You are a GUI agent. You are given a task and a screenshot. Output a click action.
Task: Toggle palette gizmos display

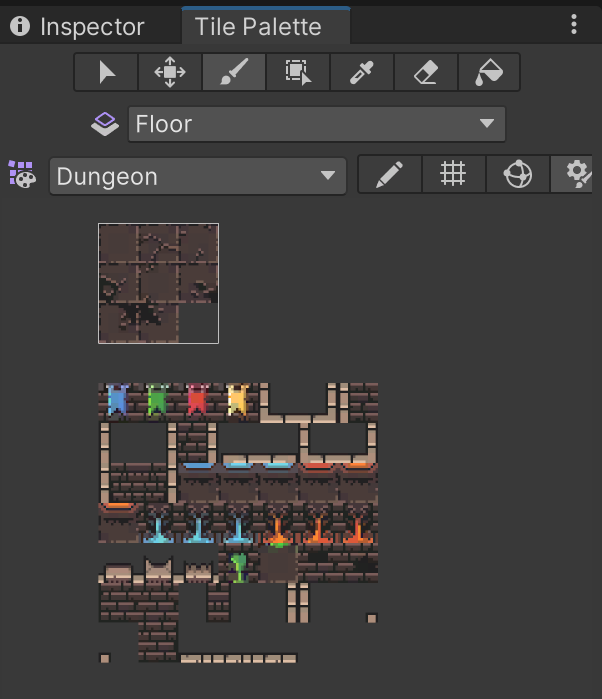click(x=518, y=174)
